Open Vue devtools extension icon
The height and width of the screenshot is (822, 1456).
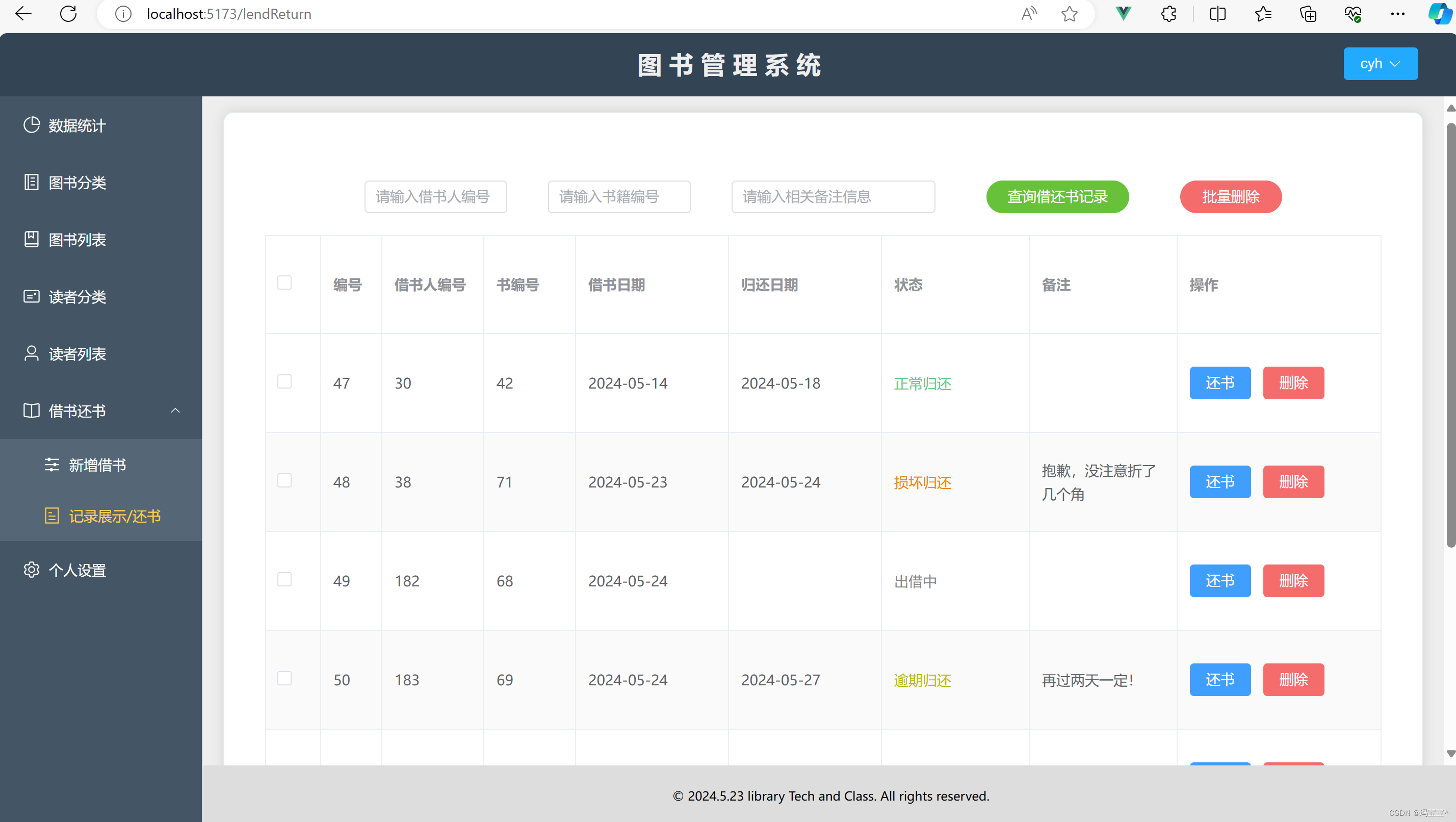(x=1123, y=14)
